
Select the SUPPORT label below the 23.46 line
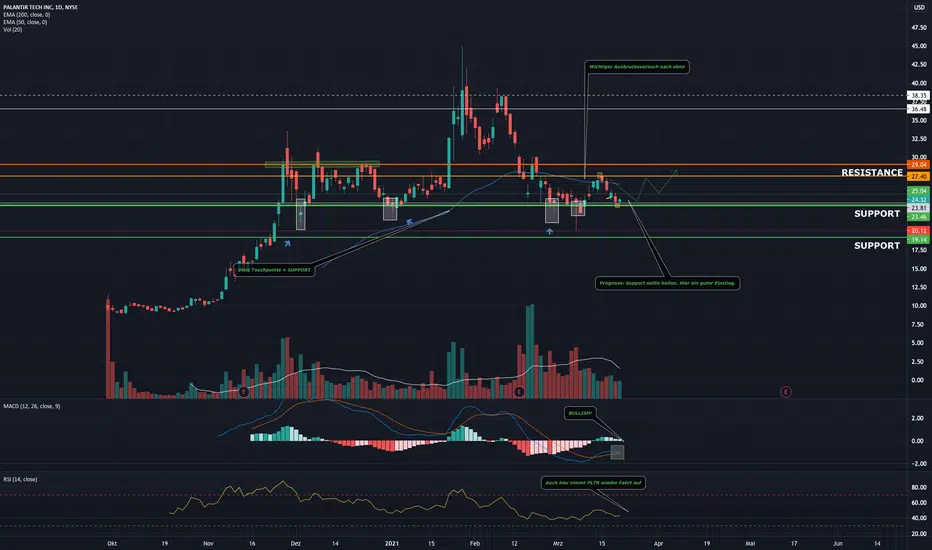877,213
